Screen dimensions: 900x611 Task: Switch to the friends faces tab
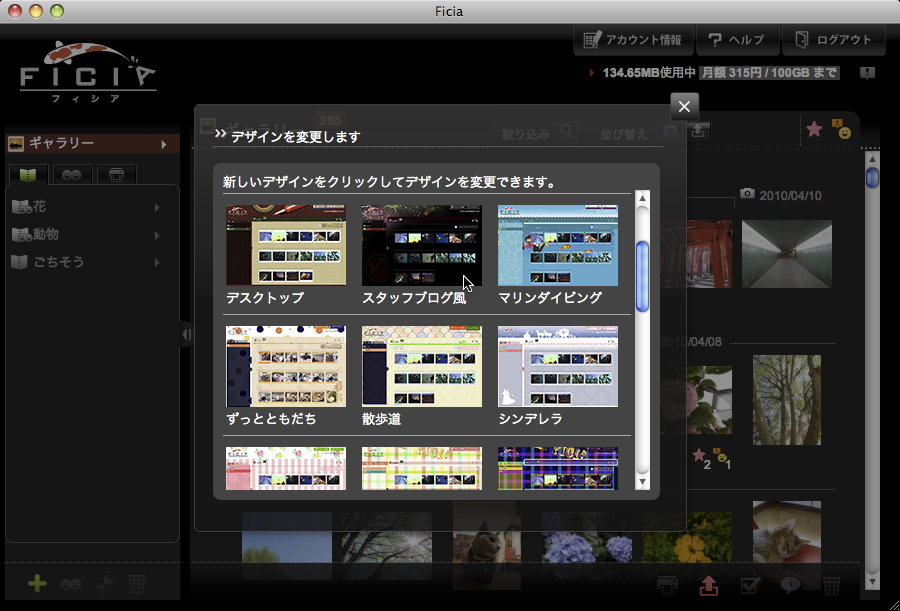(72, 175)
